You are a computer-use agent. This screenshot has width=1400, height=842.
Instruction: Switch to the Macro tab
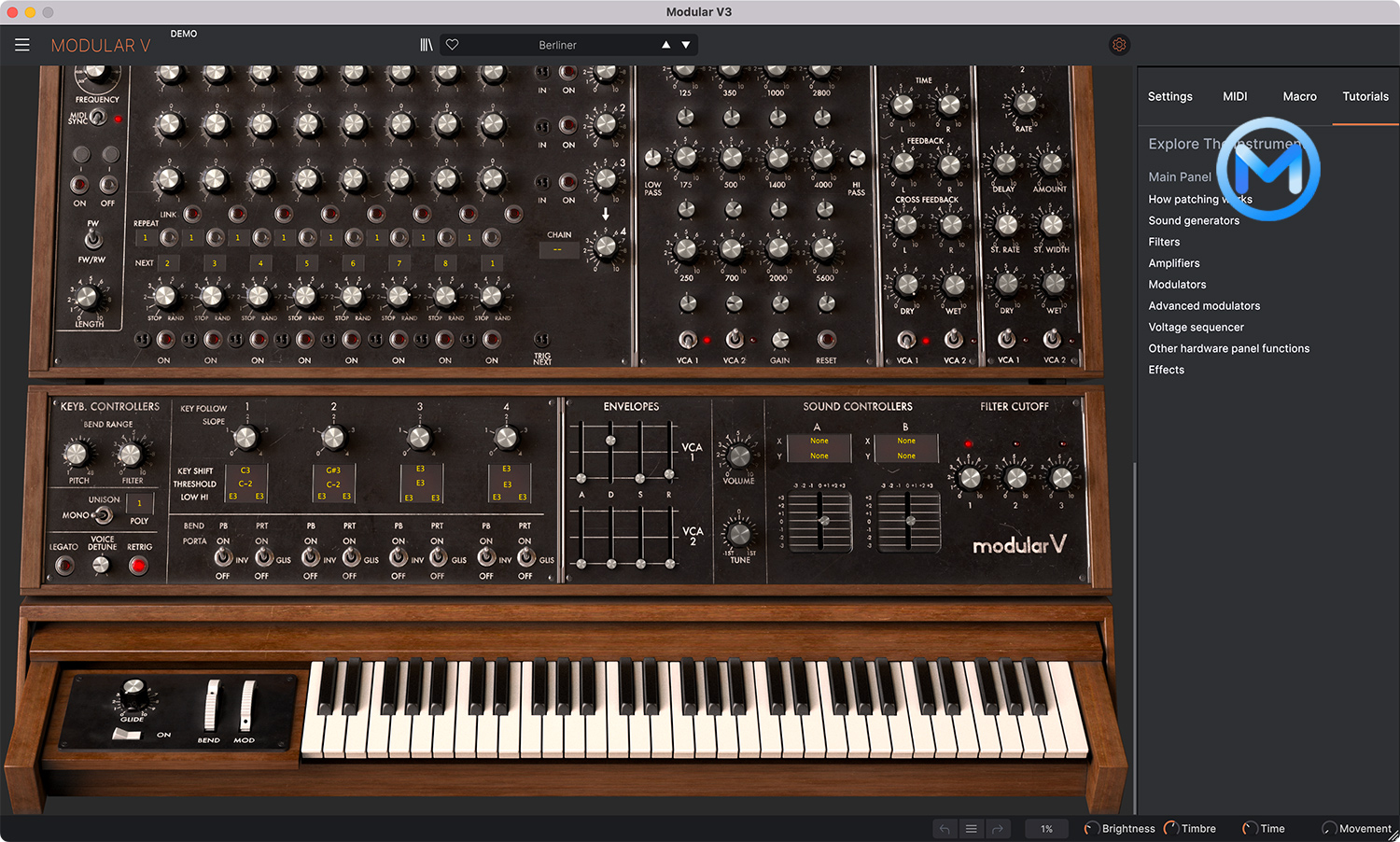(1299, 96)
